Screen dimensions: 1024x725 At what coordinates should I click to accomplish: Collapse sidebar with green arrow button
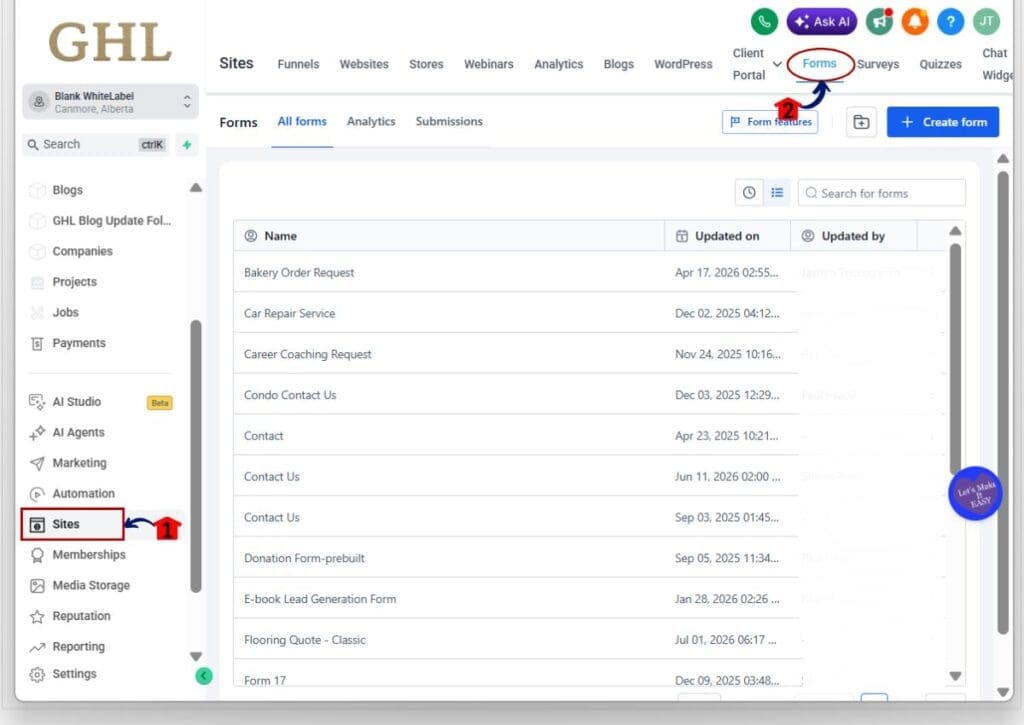[204, 675]
